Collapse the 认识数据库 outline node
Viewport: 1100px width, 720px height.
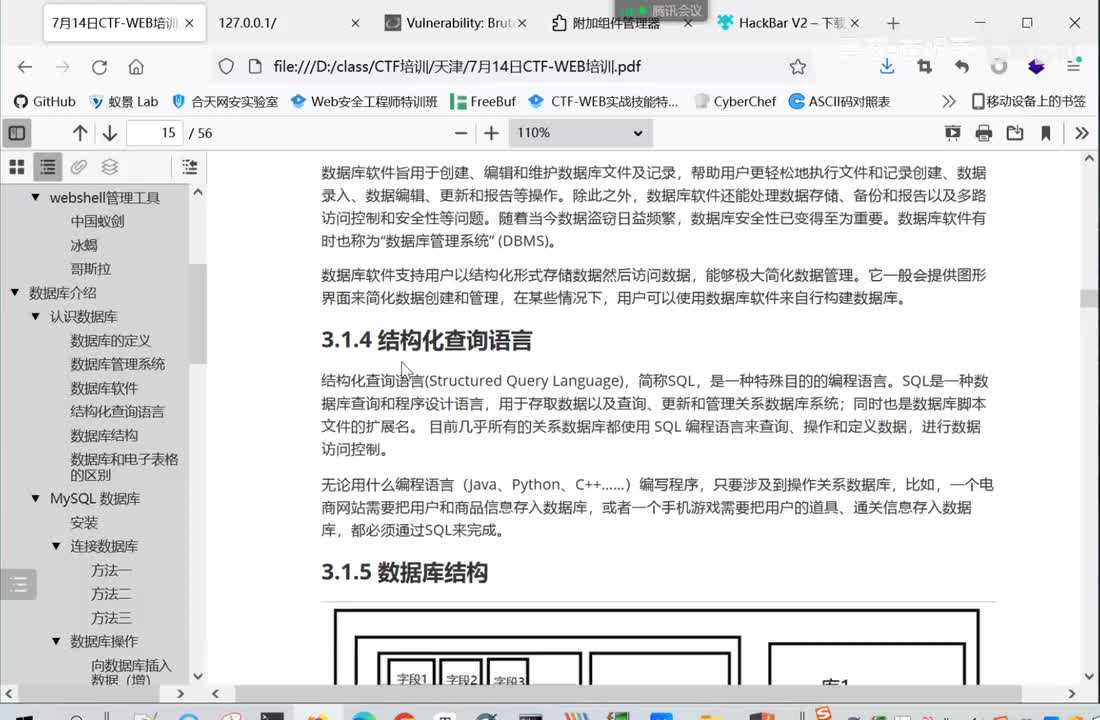click(x=35, y=316)
